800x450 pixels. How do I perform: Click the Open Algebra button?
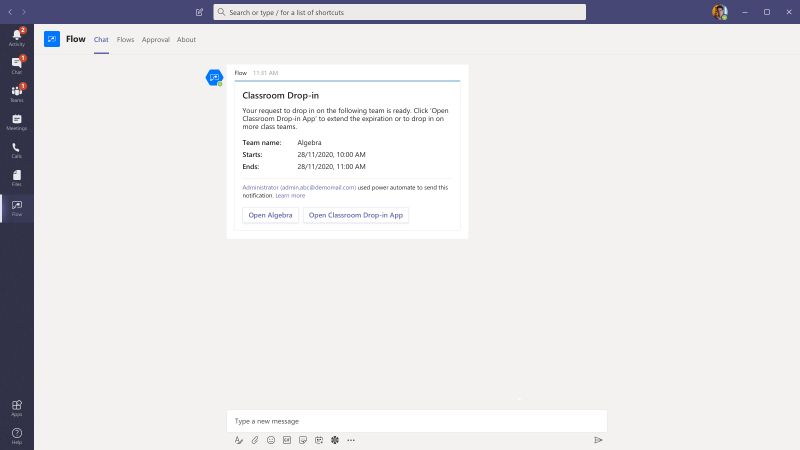pos(270,215)
